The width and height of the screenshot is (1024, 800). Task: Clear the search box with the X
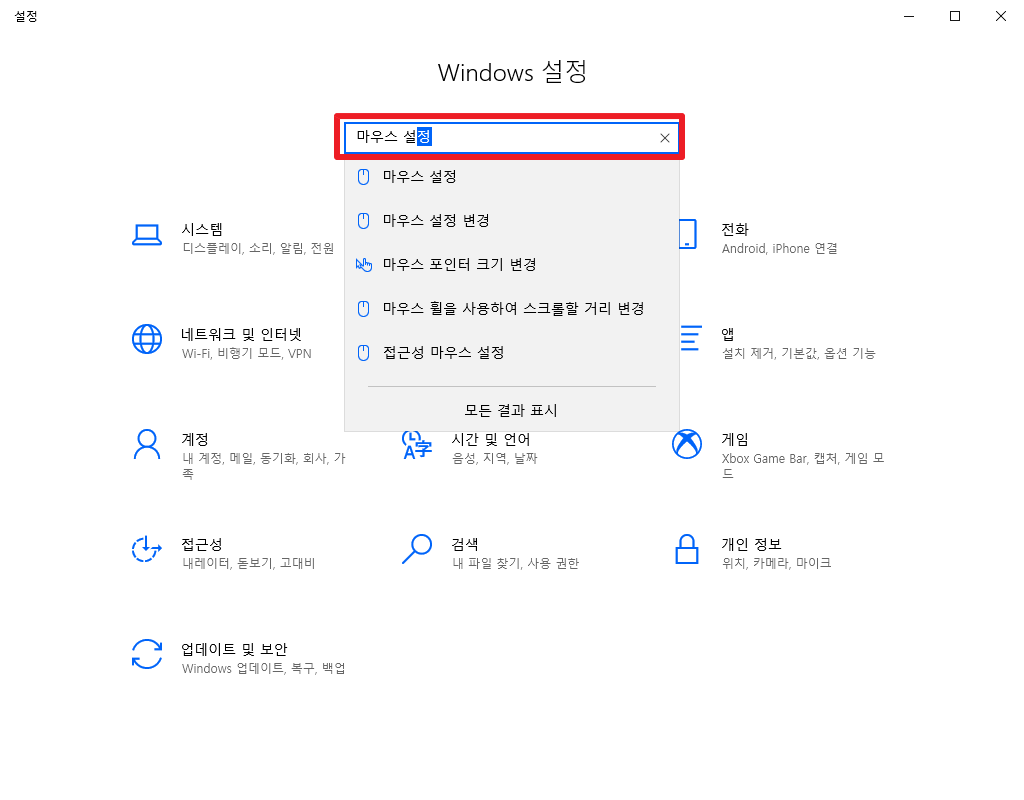665,138
